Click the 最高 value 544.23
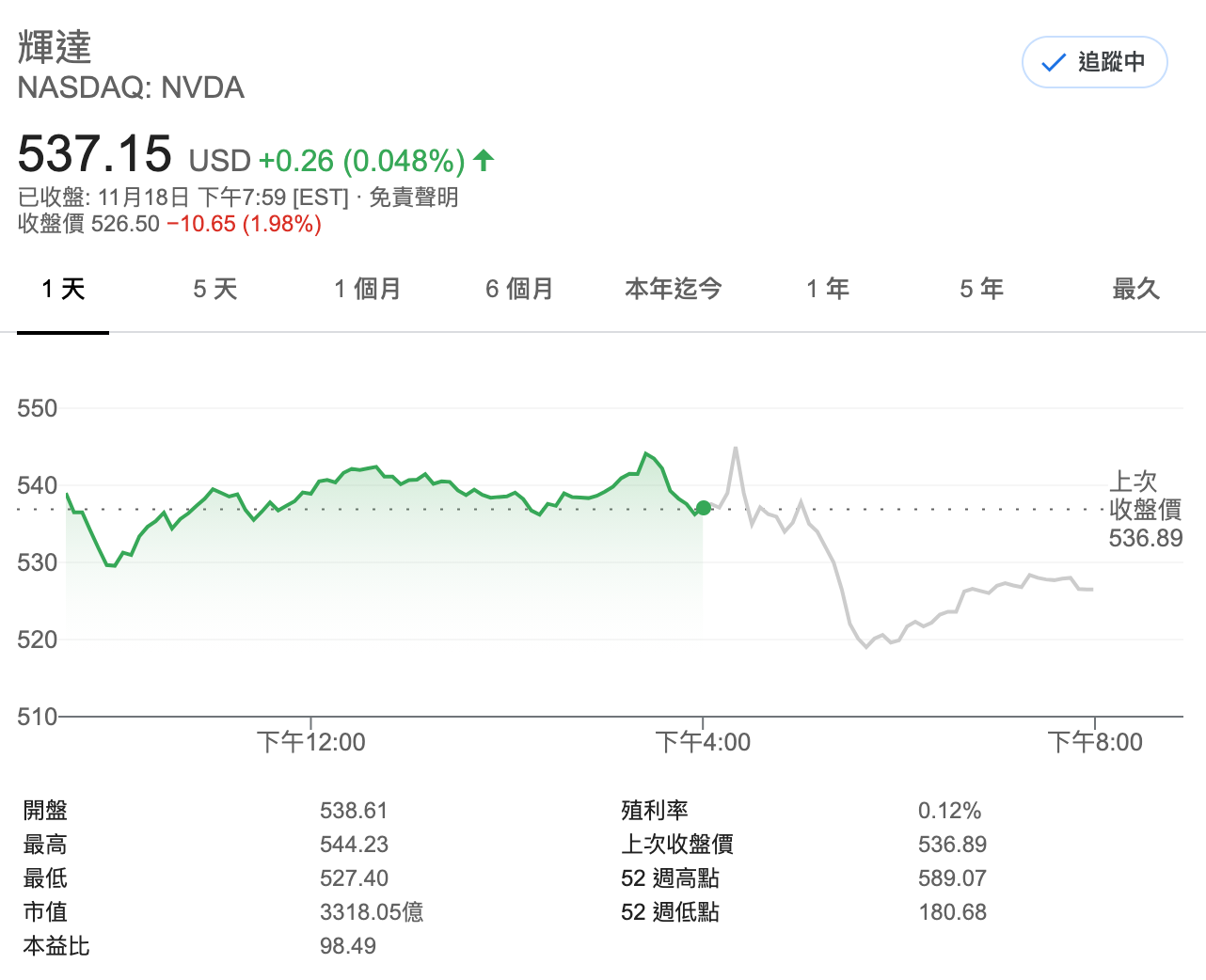 point(354,845)
